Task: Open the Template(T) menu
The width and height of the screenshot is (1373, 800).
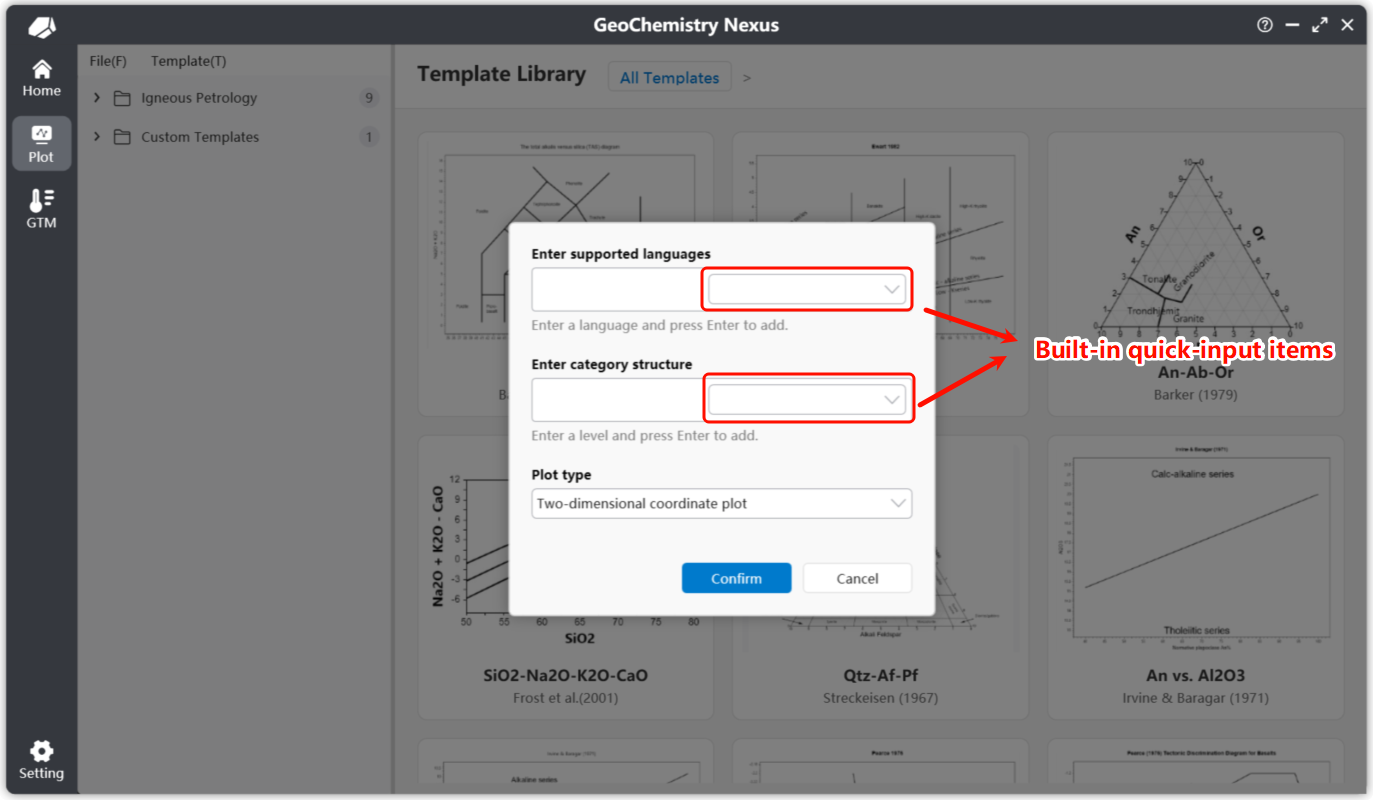Action: 188,61
